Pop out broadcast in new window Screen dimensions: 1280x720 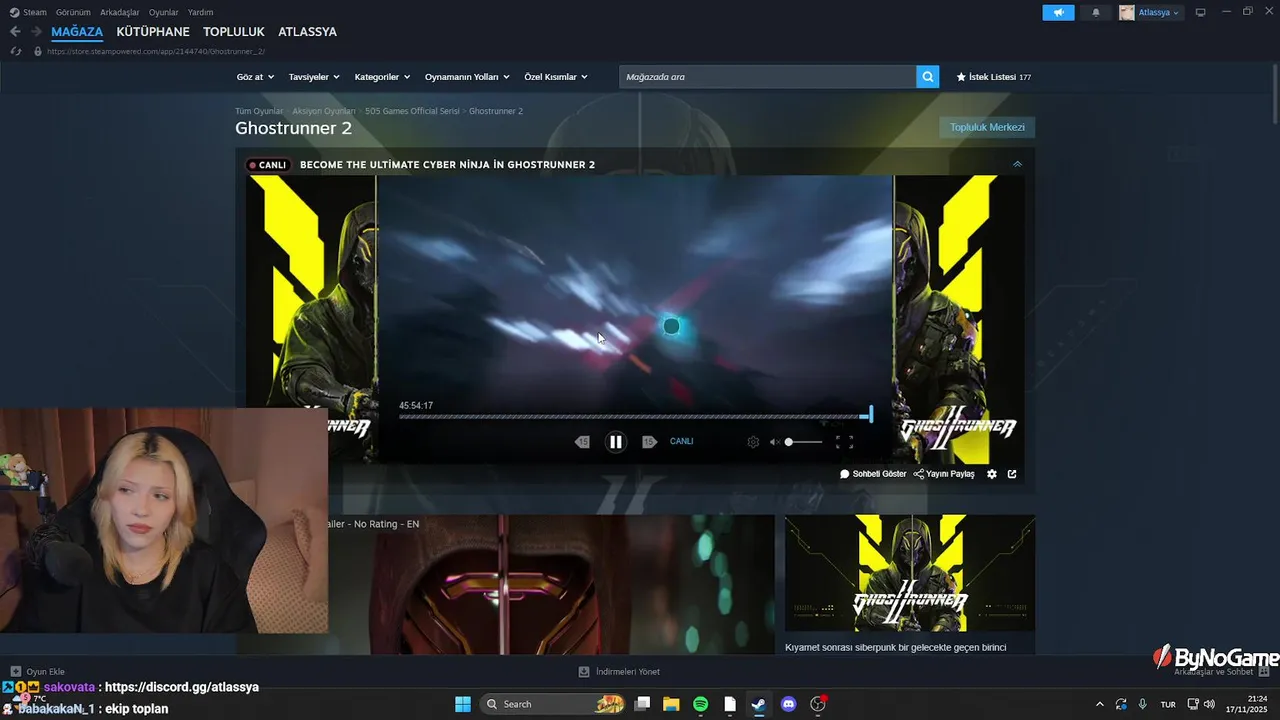click(x=1012, y=474)
